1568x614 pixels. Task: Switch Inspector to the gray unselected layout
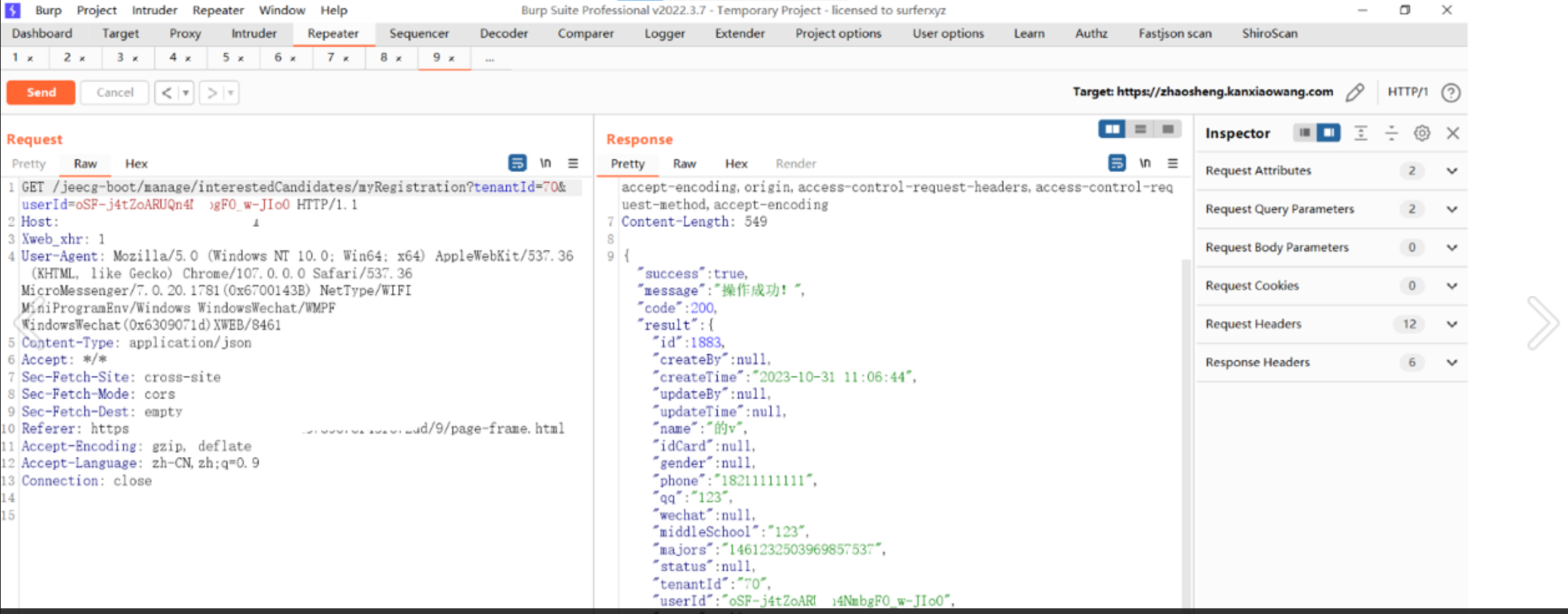(x=1304, y=132)
